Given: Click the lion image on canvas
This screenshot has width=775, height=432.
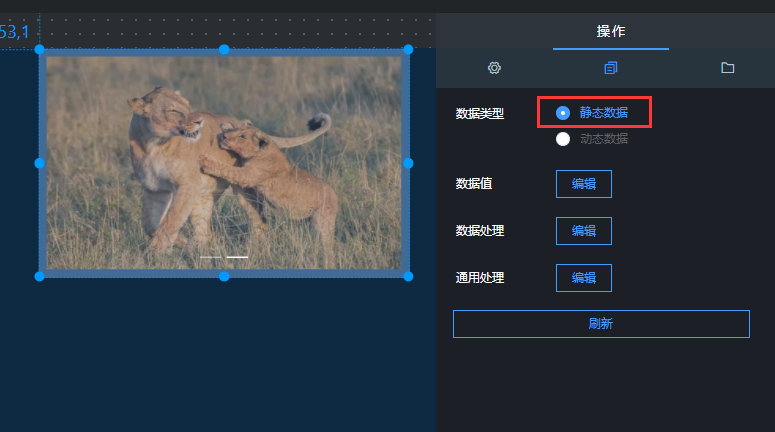Looking at the screenshot, I should [224, 163].
